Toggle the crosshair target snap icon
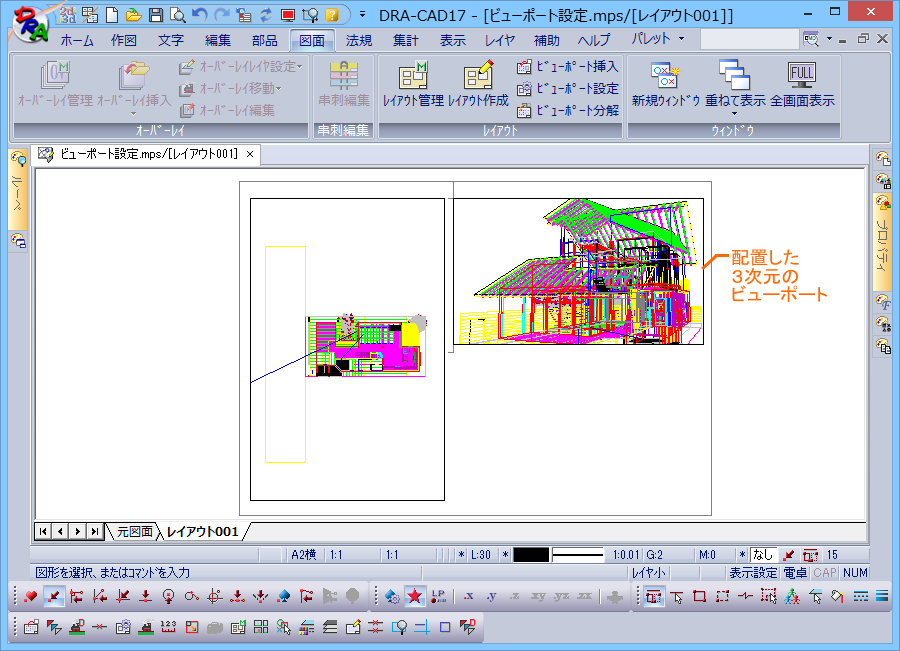 [x=215, y=596]
